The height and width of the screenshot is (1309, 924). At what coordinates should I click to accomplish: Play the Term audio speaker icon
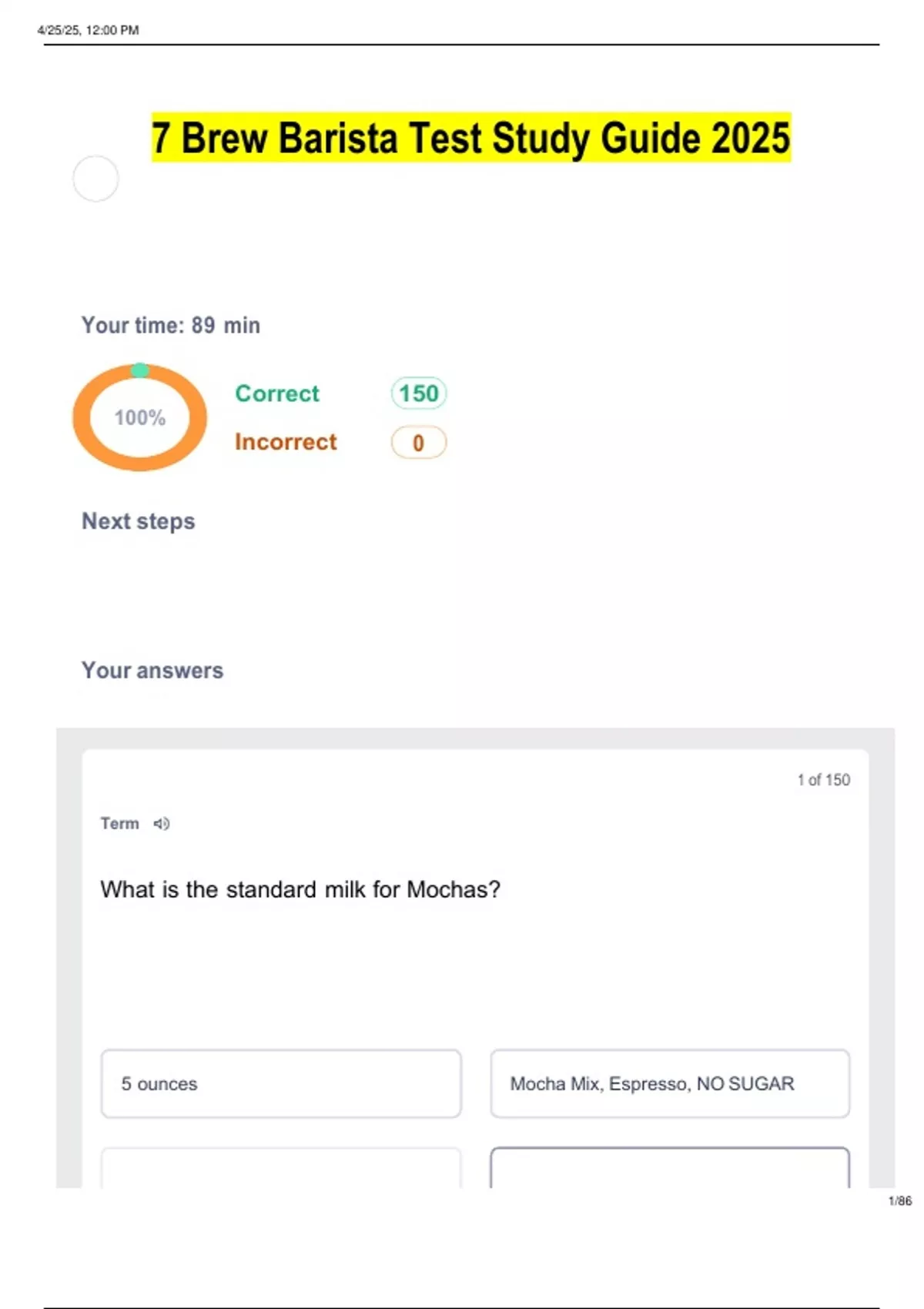coord(161,824)
